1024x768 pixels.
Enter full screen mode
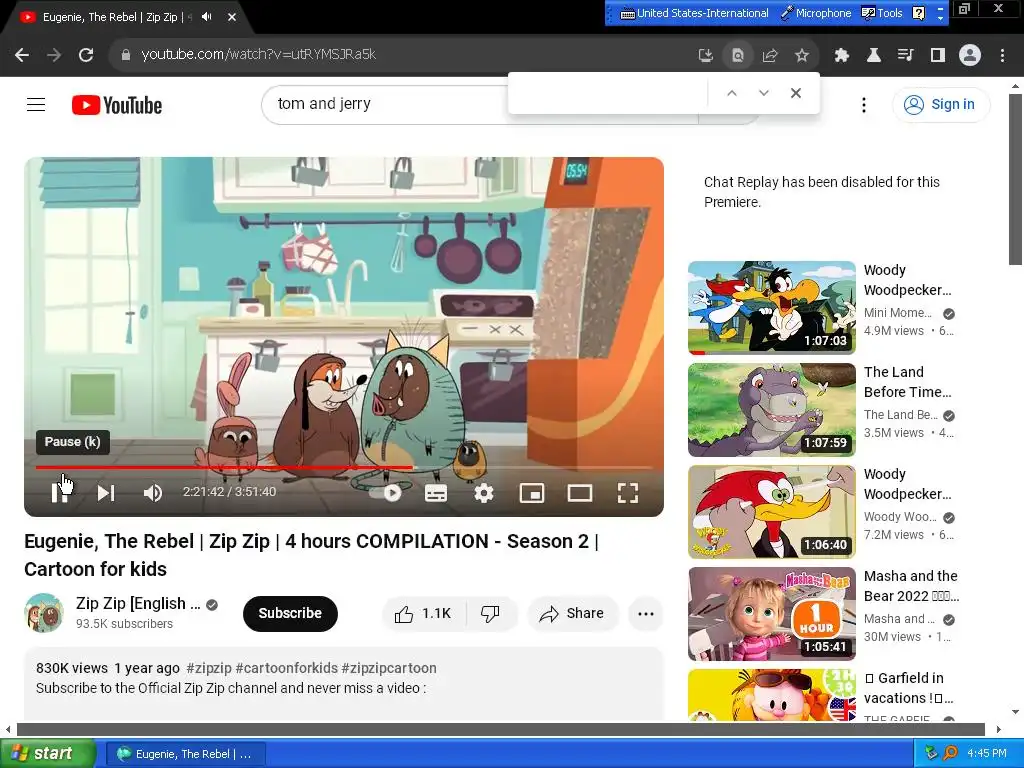point(628,493)
